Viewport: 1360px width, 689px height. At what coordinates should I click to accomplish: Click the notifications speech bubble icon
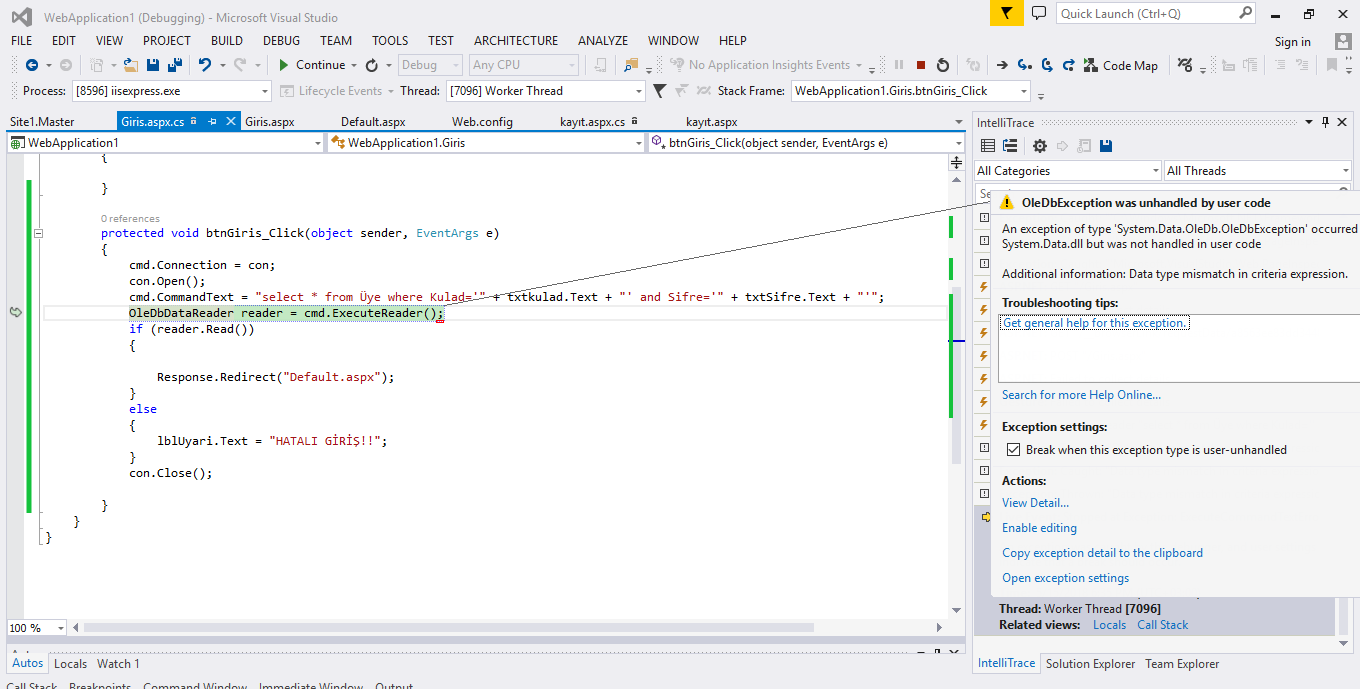tap(1039, 13)
